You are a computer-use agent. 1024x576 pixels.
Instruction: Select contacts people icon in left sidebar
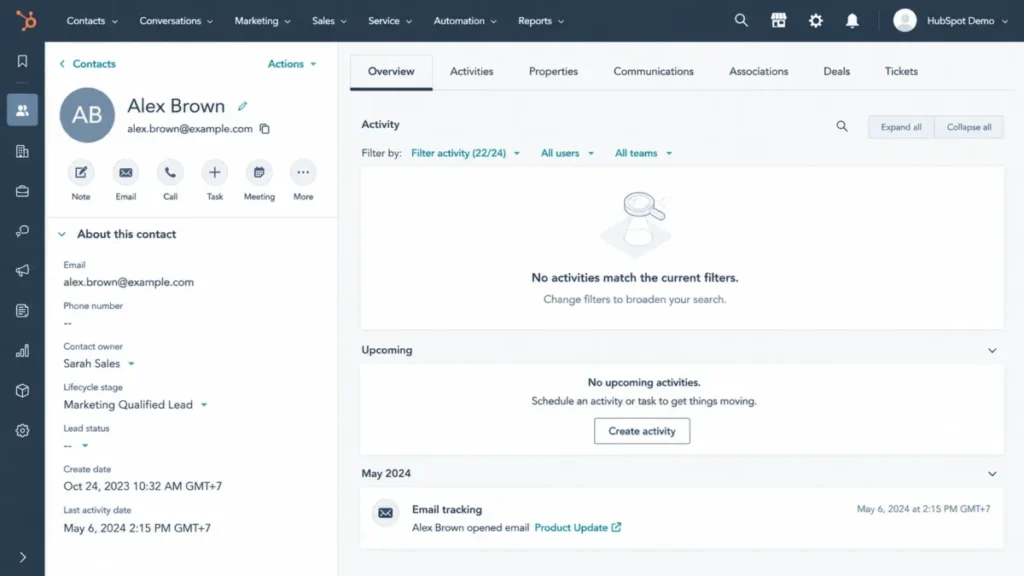coord(22,110)
